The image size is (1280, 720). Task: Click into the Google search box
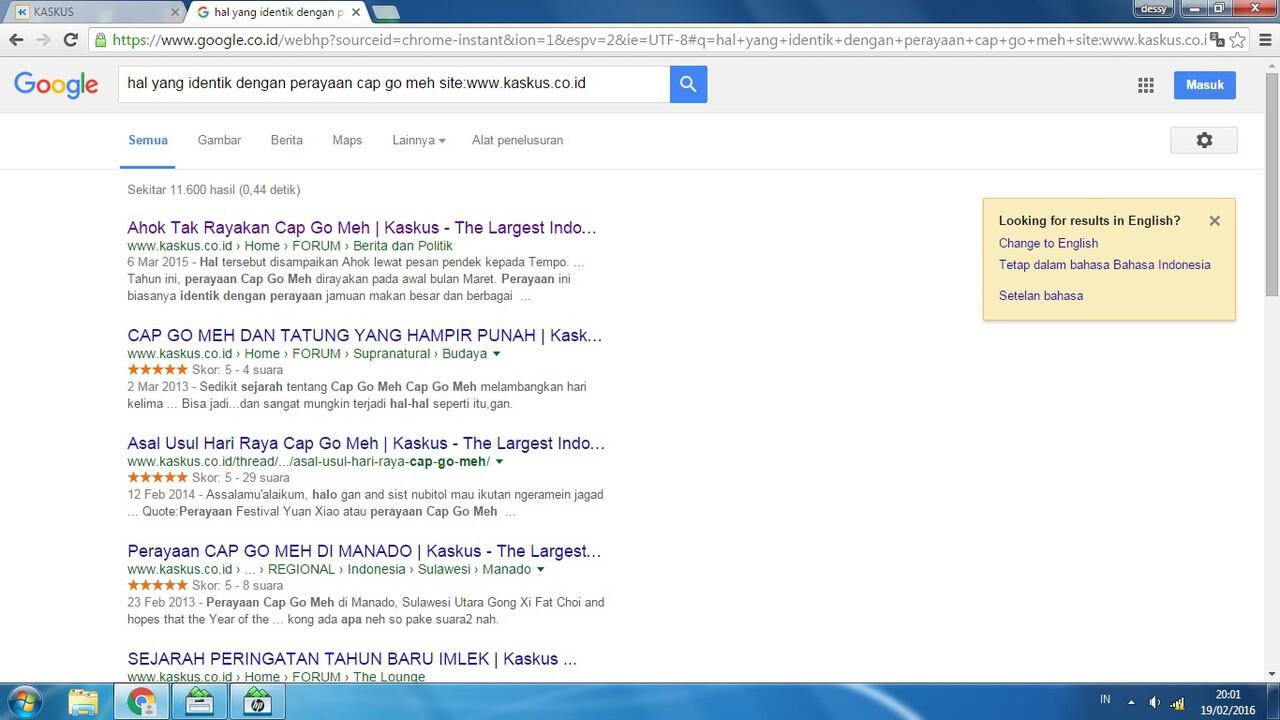tap(394, 84)
